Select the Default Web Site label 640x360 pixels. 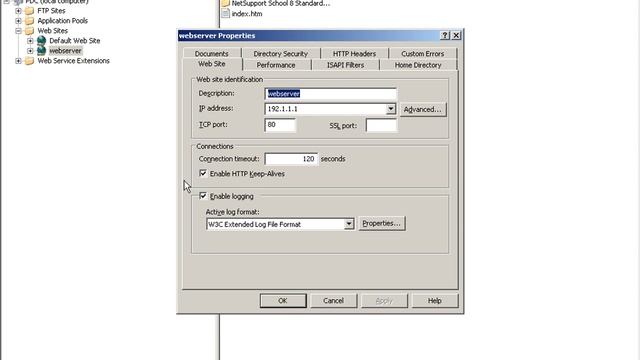click(75, 41)
